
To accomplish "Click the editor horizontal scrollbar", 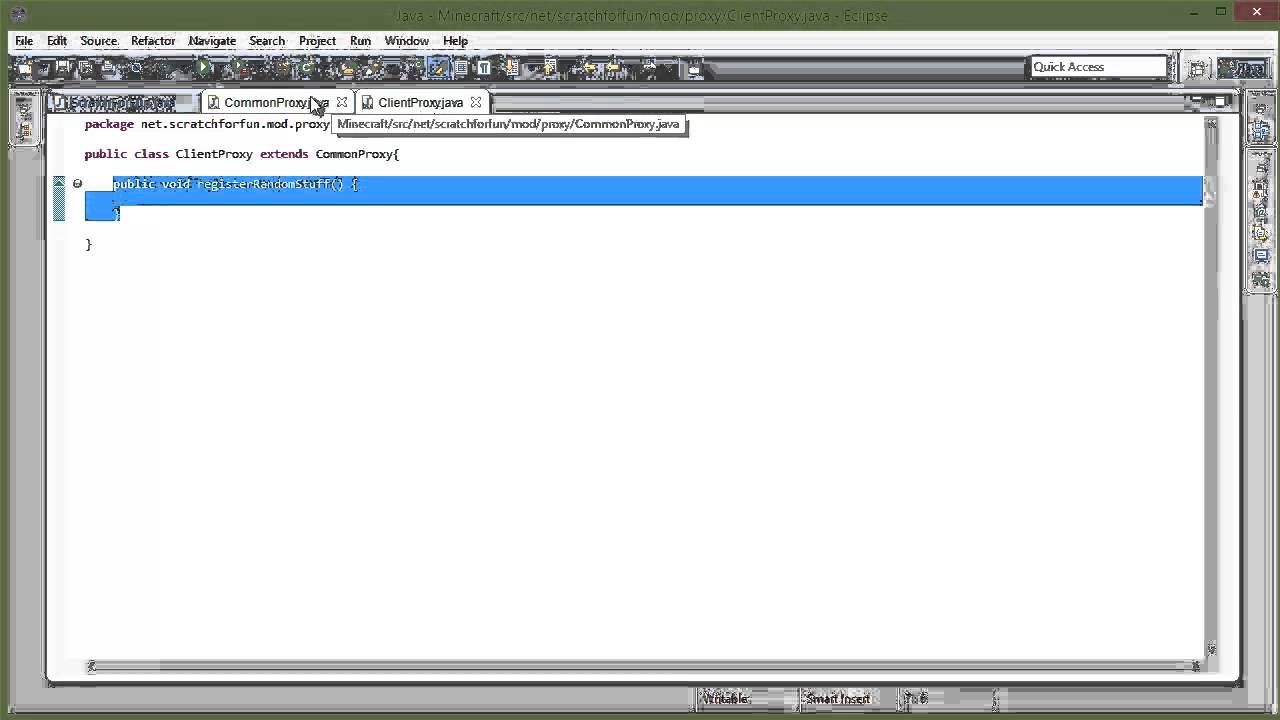I will click(643, 666).
